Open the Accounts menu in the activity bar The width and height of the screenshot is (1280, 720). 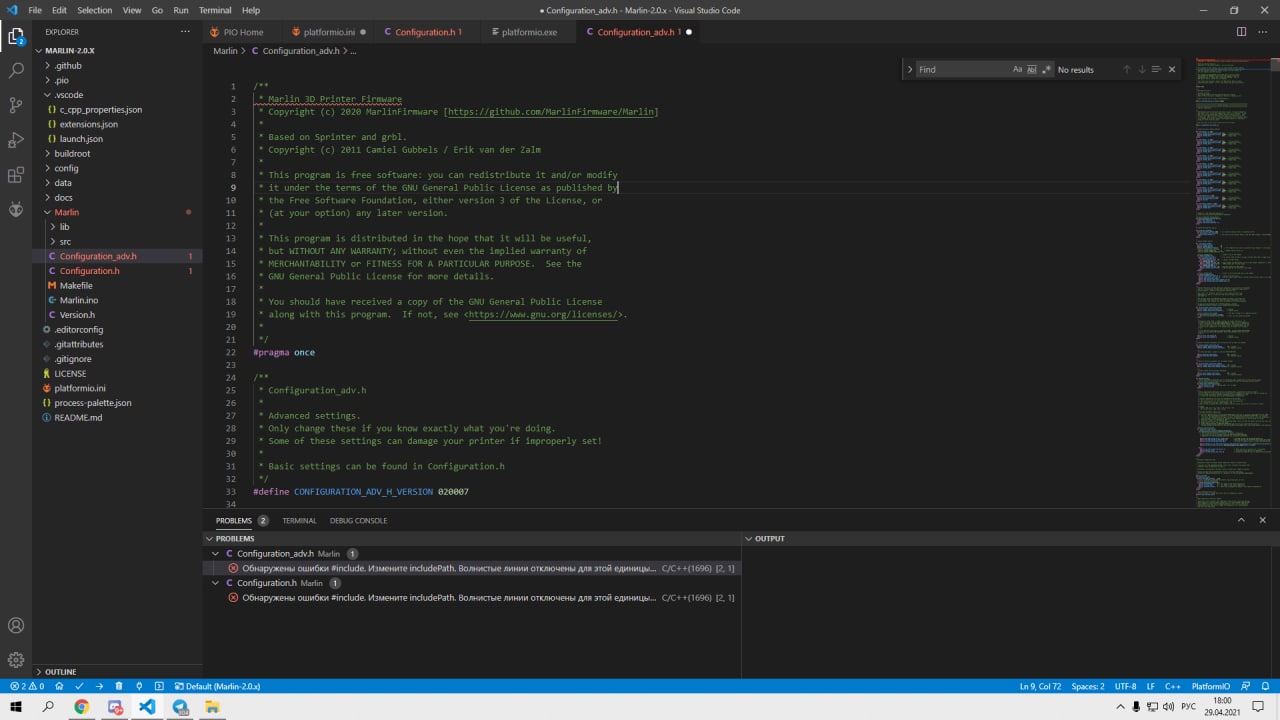tap(16, 626)
